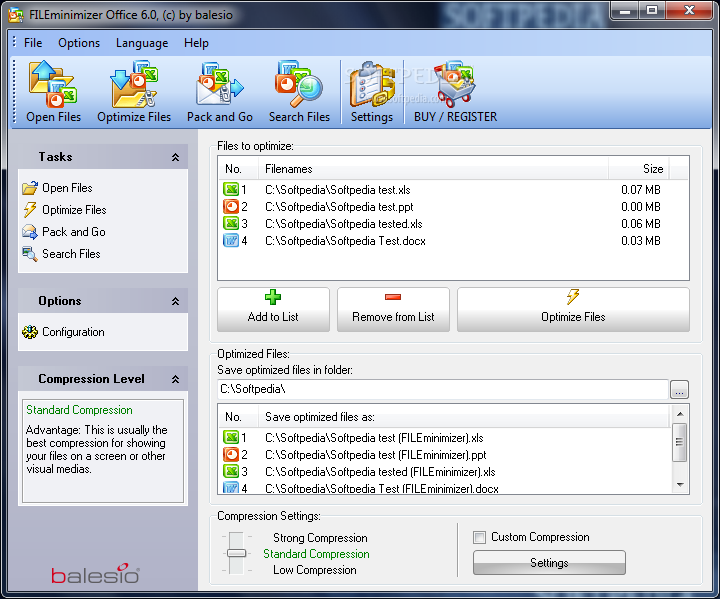Enable the Custom Compression checkbox
Image resolution: width=720 pixels, height=599 pixels.
[x=479, y=537]
